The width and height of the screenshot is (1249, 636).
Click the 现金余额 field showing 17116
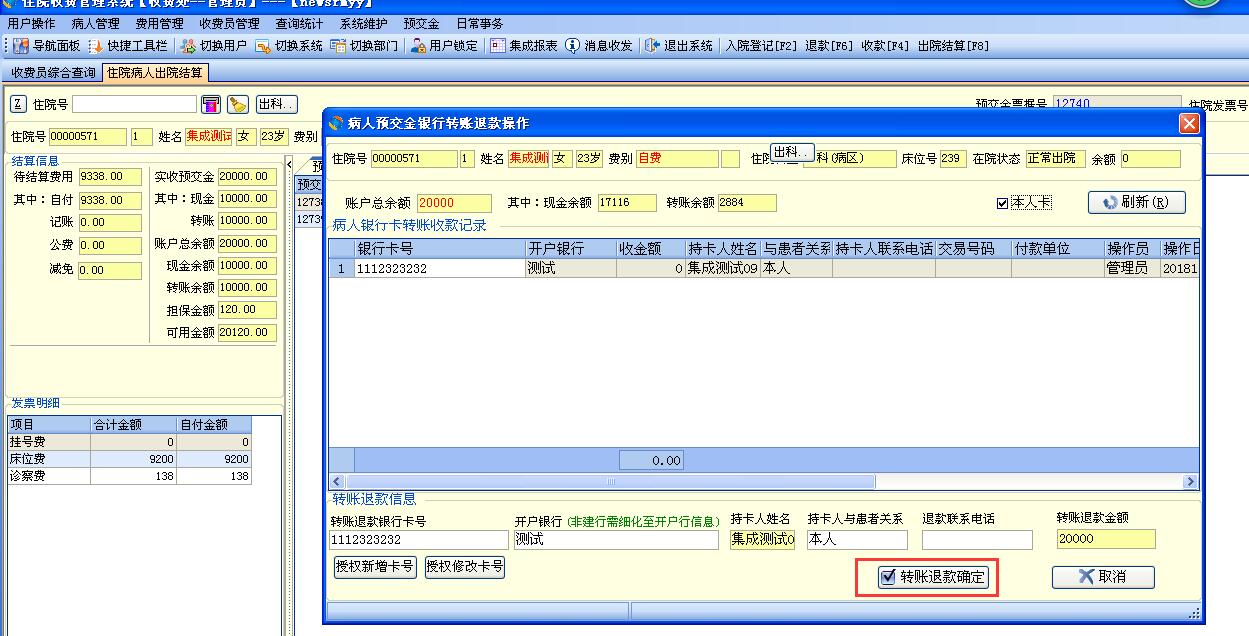(627, 203)
